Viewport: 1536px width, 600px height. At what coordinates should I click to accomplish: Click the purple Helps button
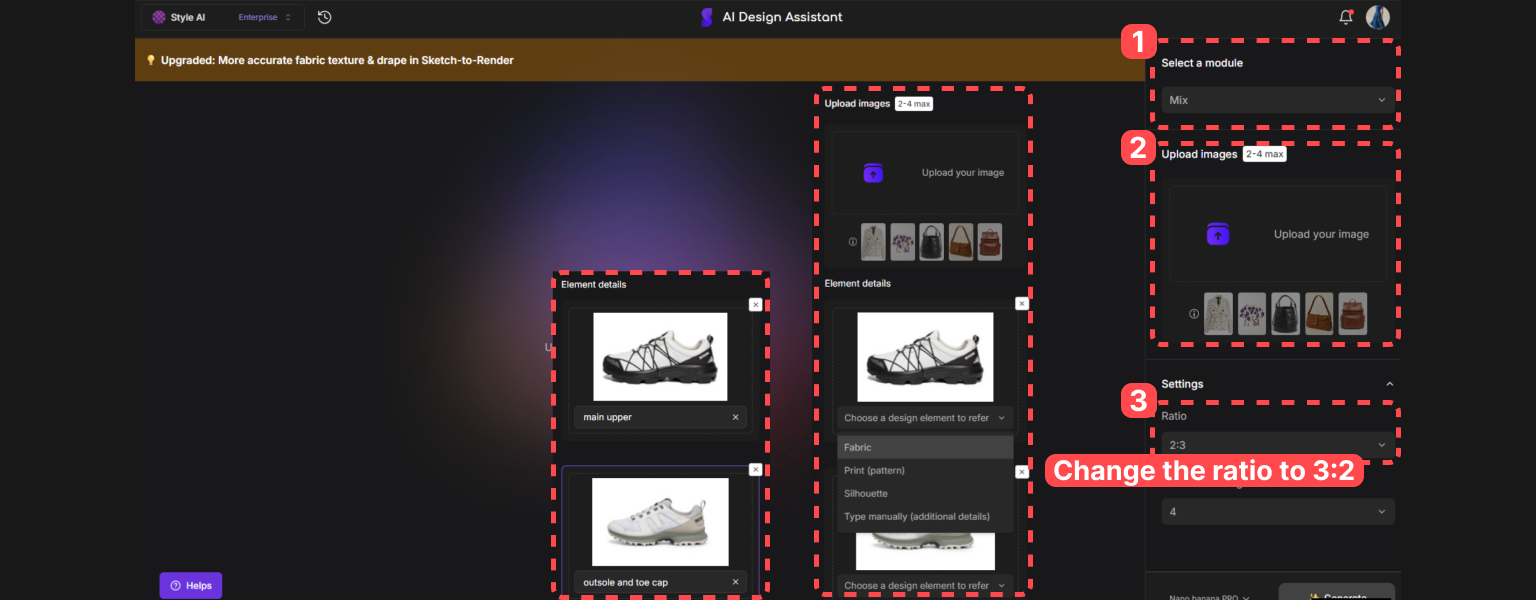tap(191, 585)
